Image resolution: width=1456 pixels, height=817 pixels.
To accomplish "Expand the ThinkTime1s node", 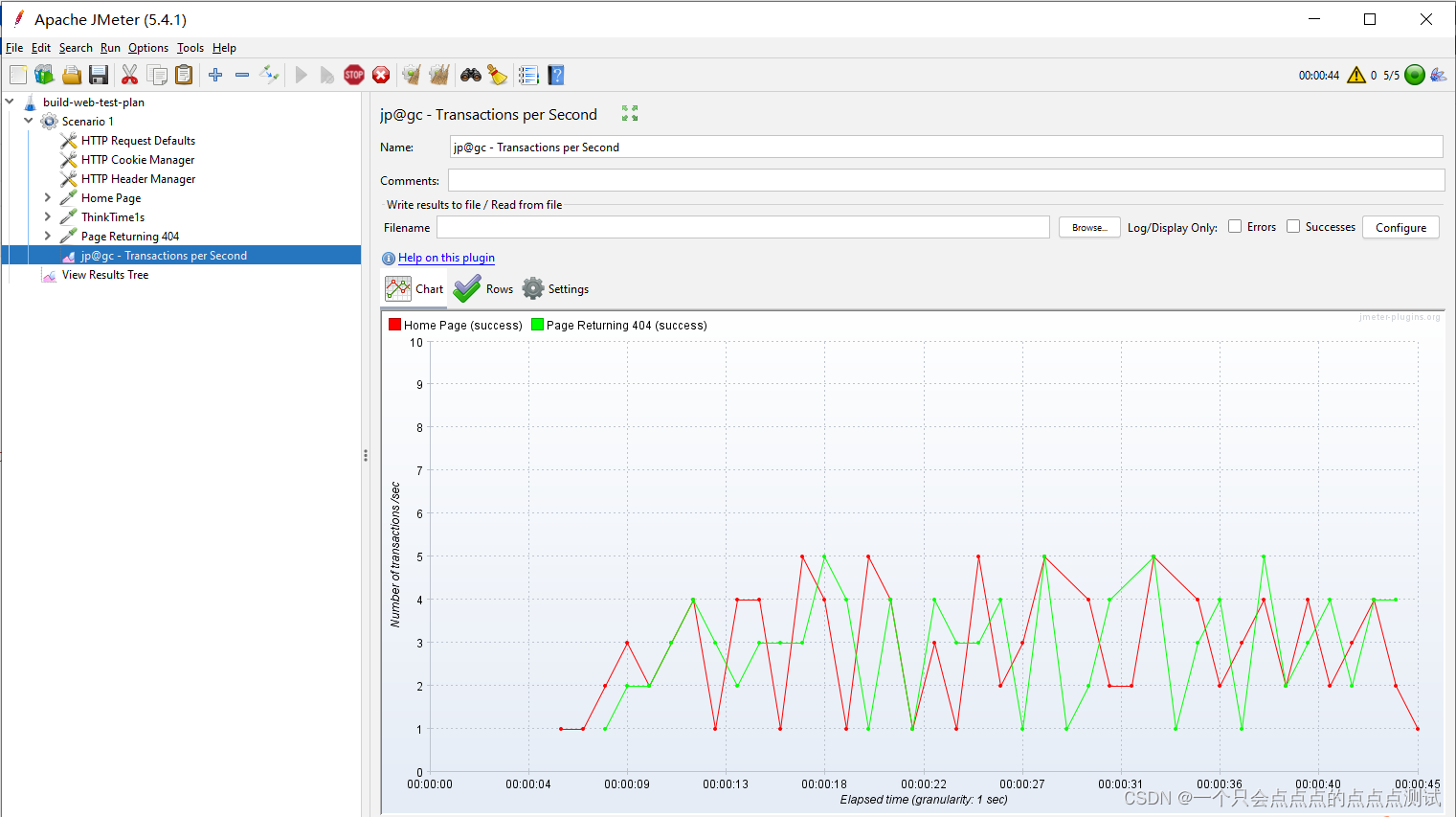I will pos(48,216).
